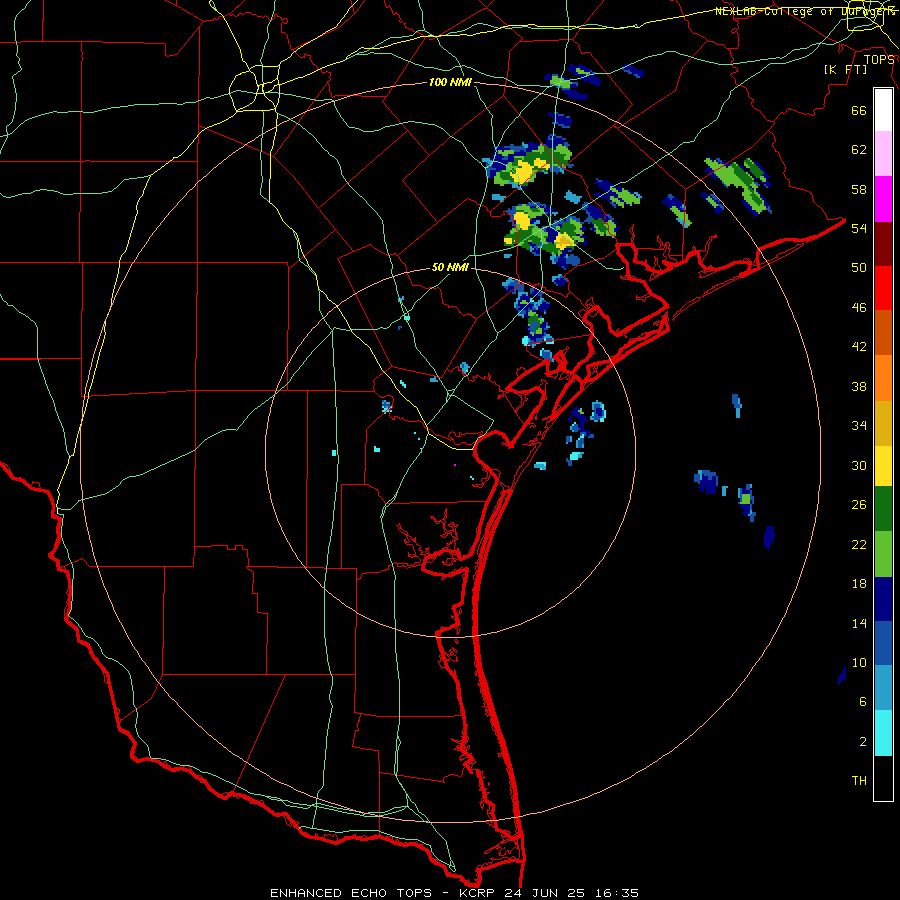Pick the light orange legend color band
Screen dimensions: 900x900
click(x=883, y=378)
